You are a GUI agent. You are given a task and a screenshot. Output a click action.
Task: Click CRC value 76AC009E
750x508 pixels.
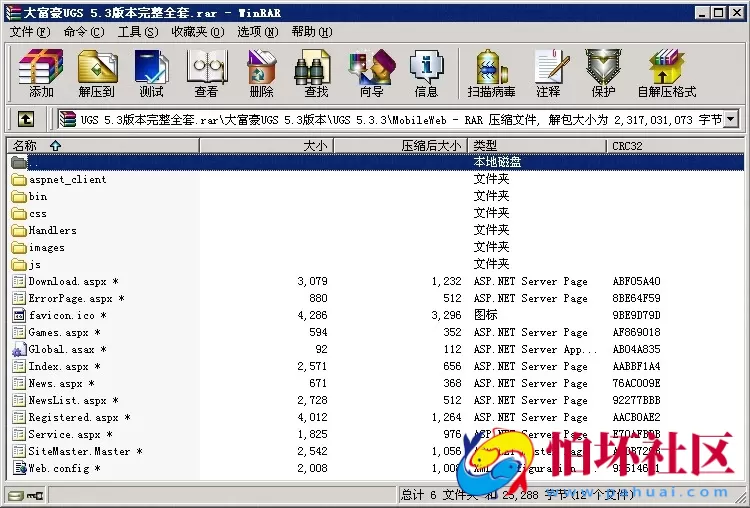click(x=636, y=383)
